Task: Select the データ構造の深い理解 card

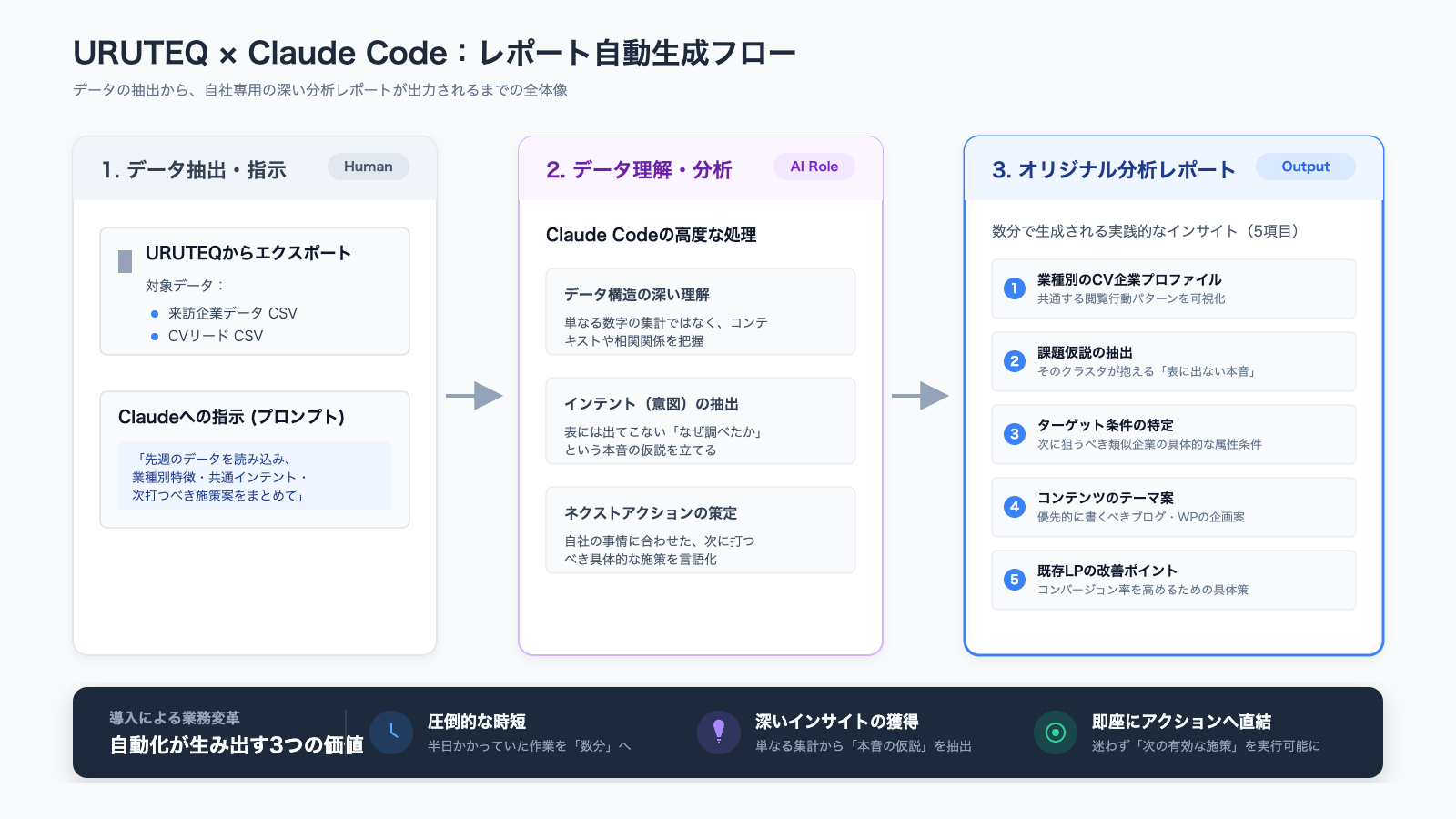Action: click(x=700, y=311)
